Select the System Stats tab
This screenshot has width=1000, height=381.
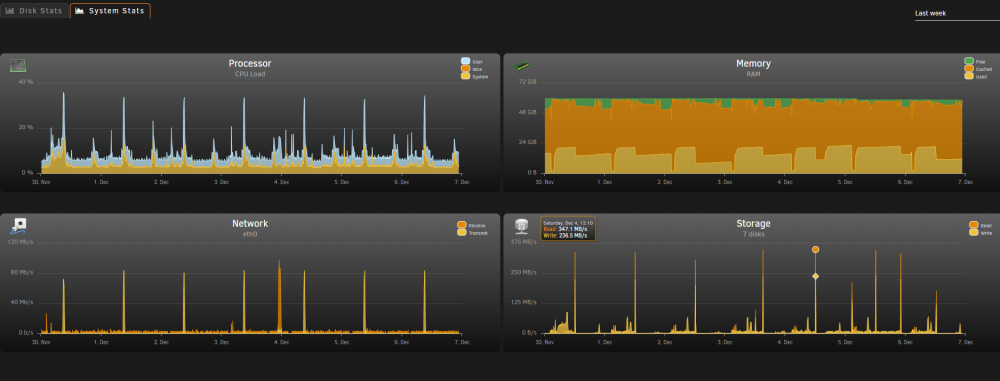pyautogui.click(x=110, y=11)
